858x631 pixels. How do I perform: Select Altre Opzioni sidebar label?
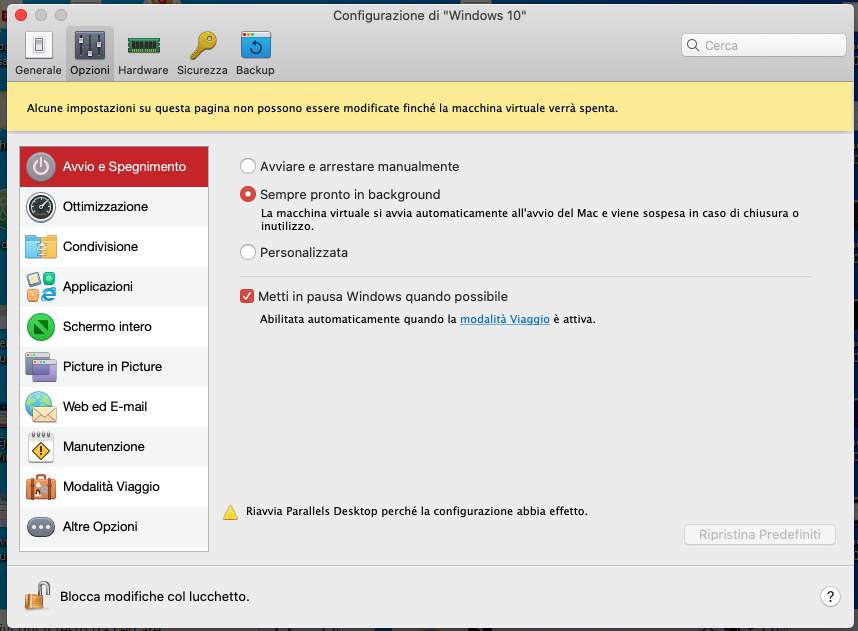coord(100,527)
